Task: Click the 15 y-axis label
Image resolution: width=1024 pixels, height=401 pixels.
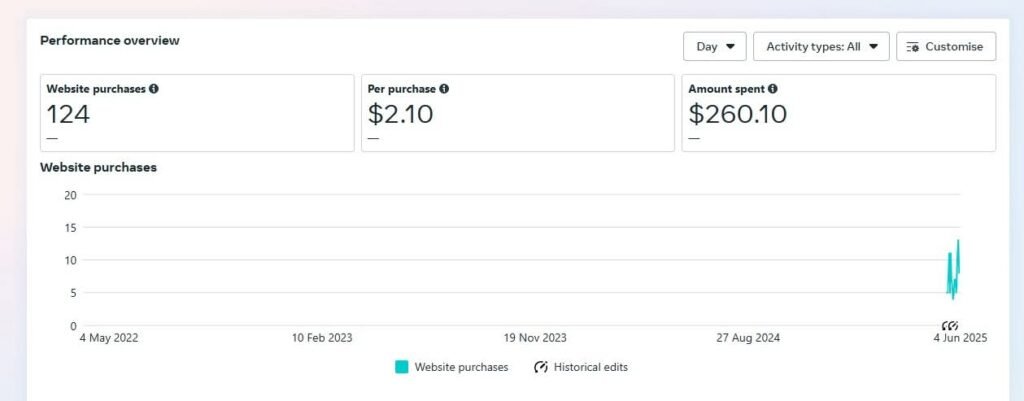Action: [x=71, y=227]
